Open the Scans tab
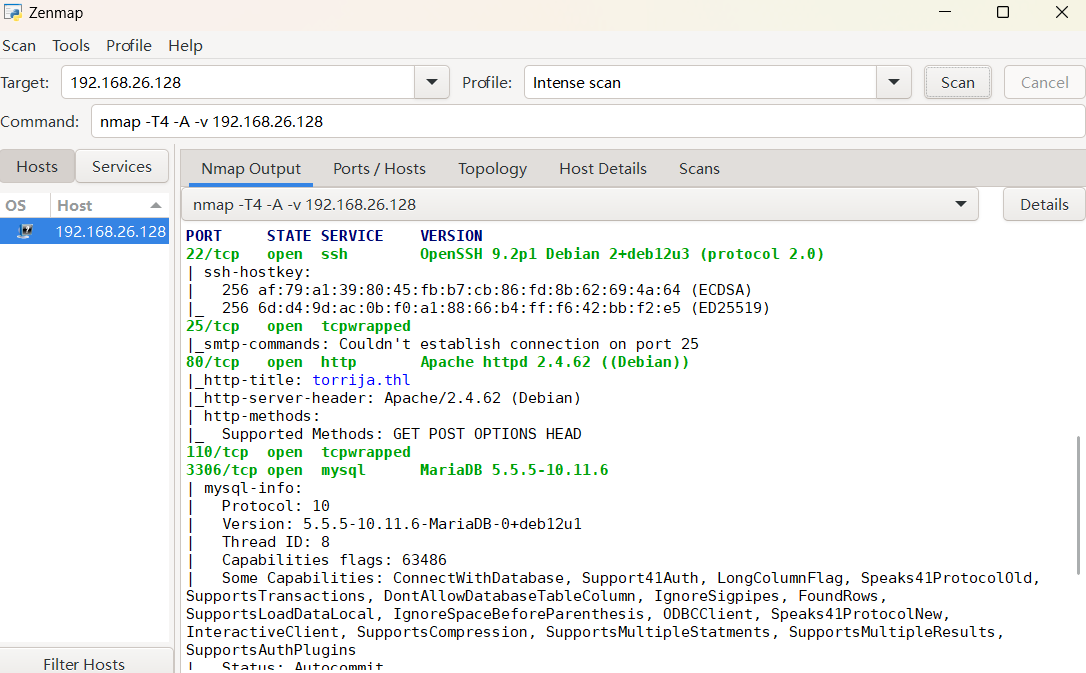1086x673 pixels. click(x=699, y=169)
